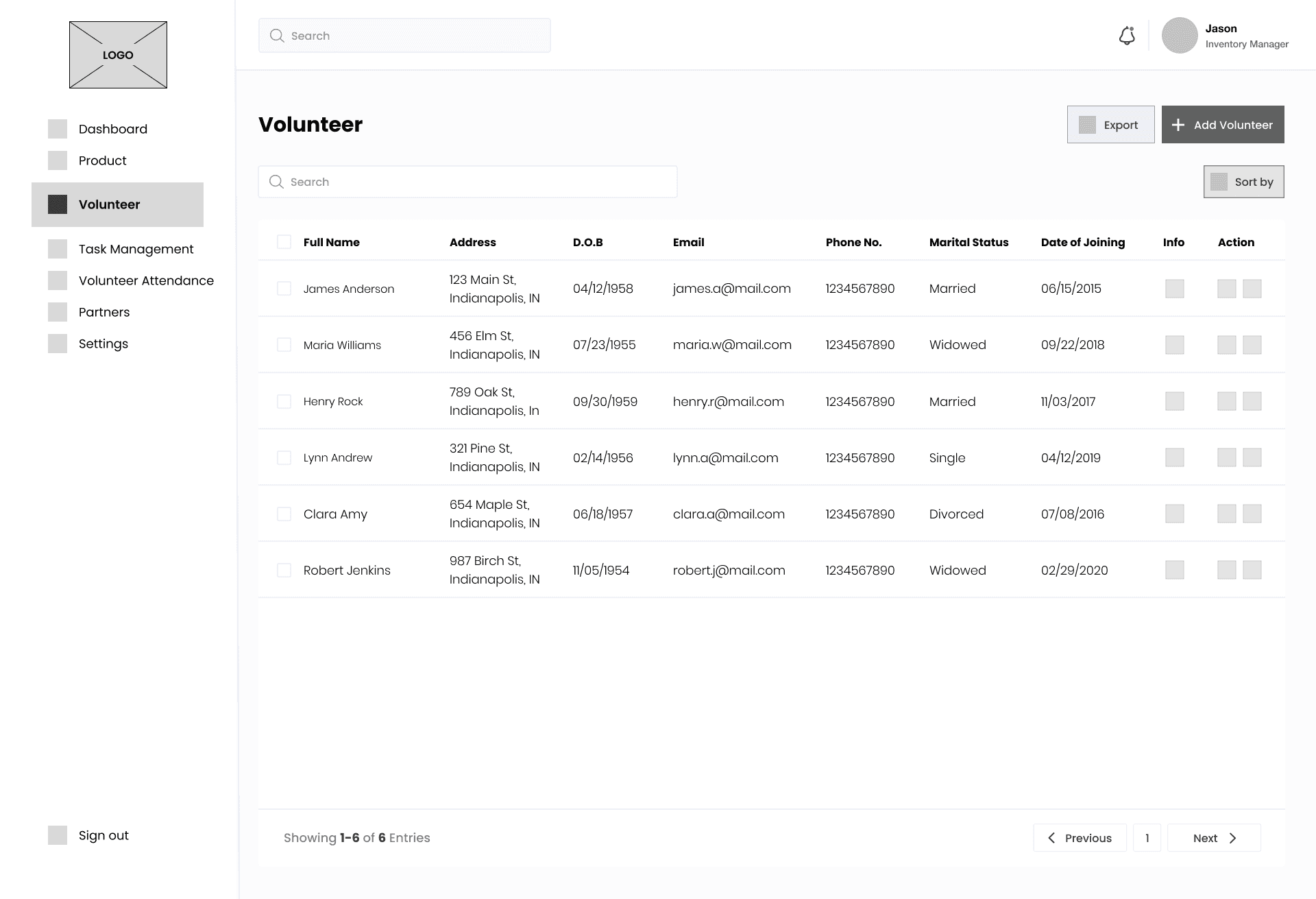Click first action icon for Lynn Andrew

point(1227,457)
